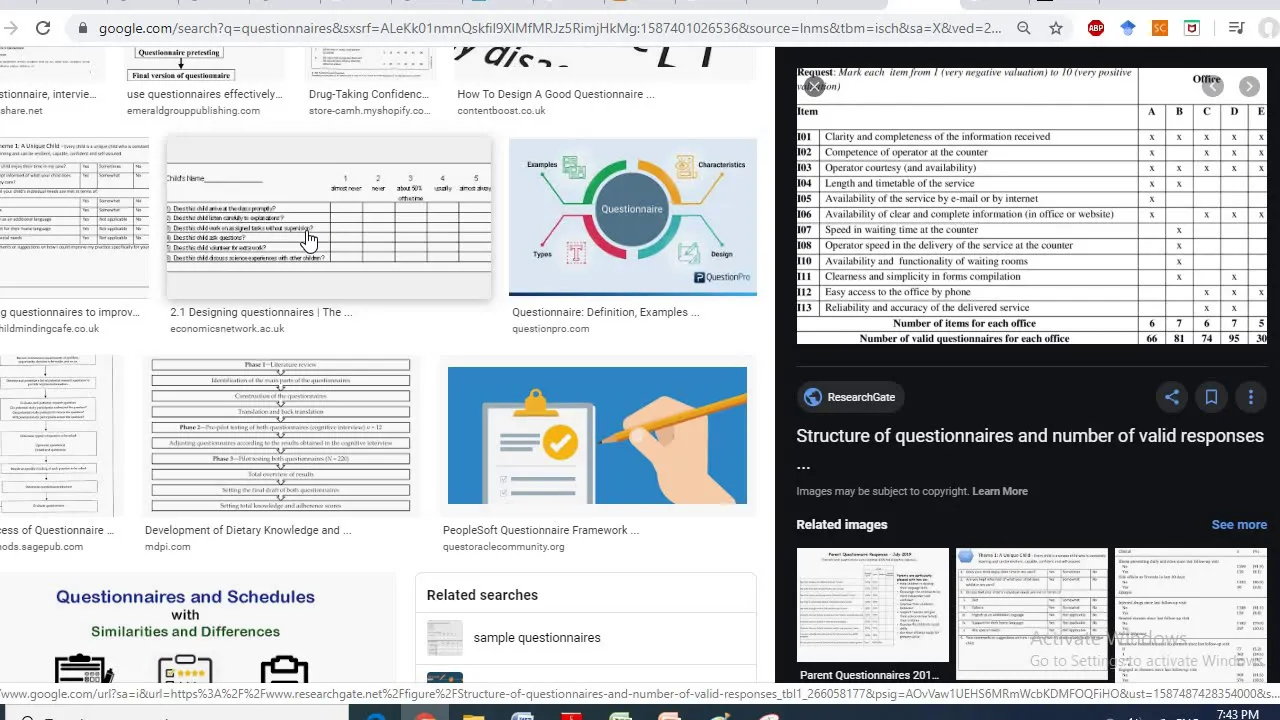This screenshot has width=1280, height=720.
Task: Reload the page with the refresh icon
Action: 43,28
